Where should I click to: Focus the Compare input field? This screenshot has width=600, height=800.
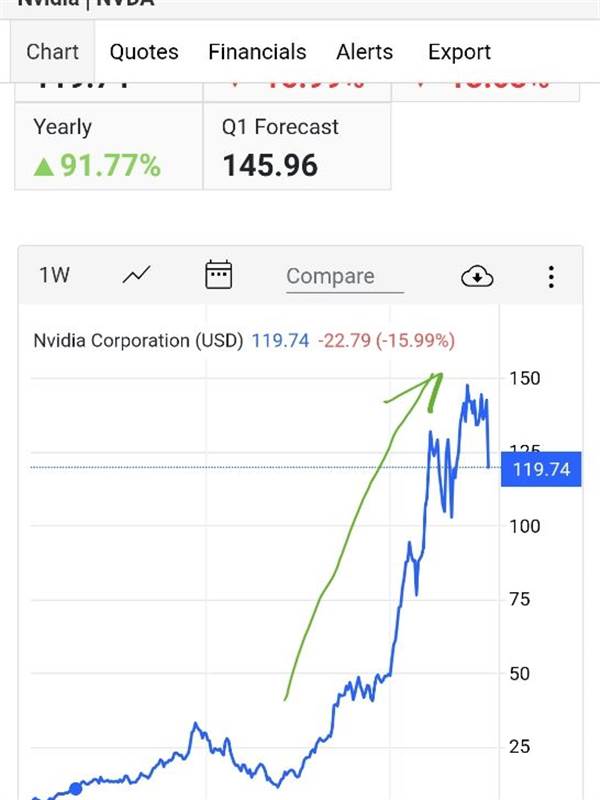pos(344,277)
